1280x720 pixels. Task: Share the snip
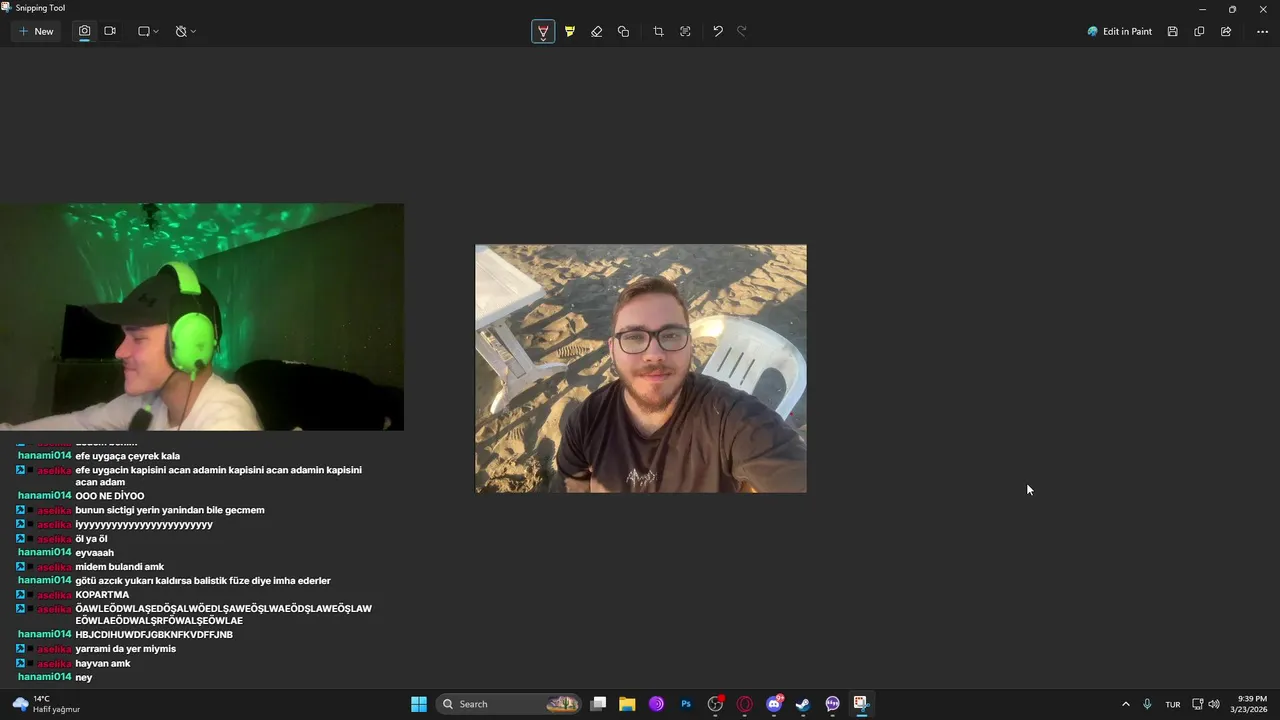click(x=1226, y=31)
